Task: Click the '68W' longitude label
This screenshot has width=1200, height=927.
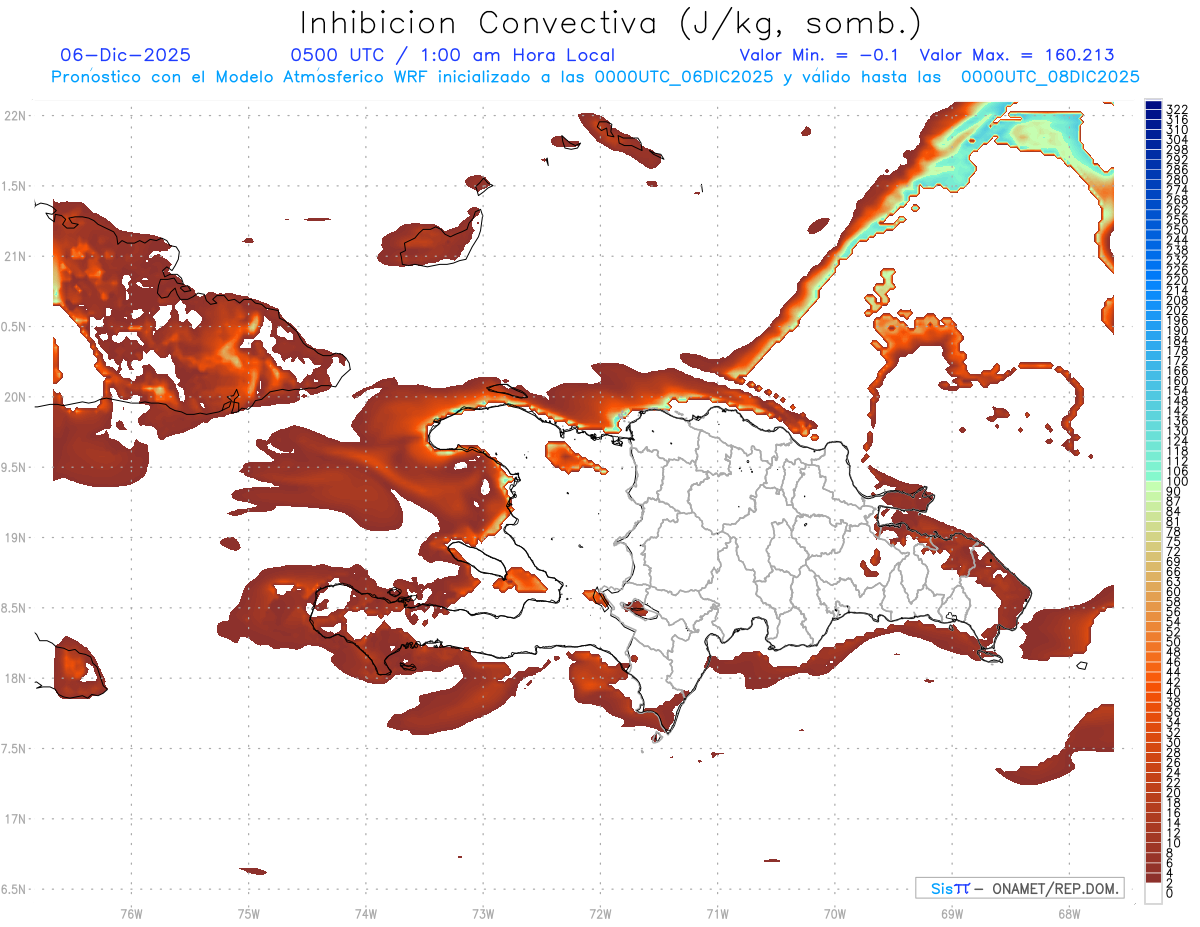Action: [x=1068, y=913]
